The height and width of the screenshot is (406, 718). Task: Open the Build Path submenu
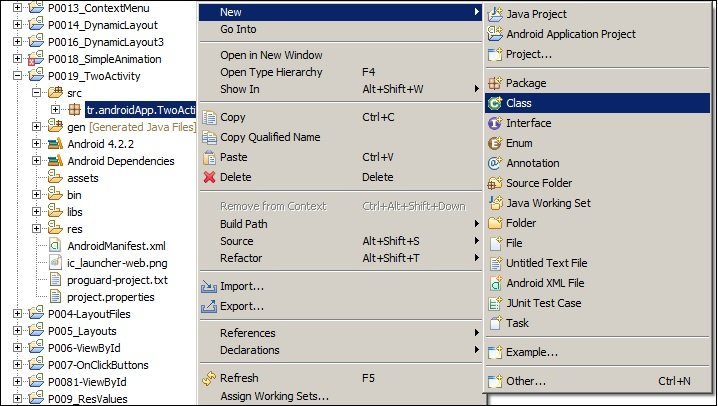(x=243, y=224)
